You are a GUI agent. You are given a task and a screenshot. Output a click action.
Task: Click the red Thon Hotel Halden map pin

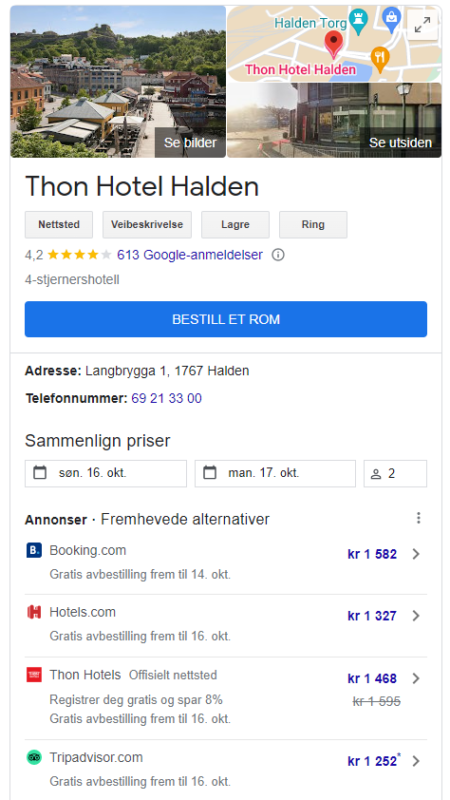[334, 44]
